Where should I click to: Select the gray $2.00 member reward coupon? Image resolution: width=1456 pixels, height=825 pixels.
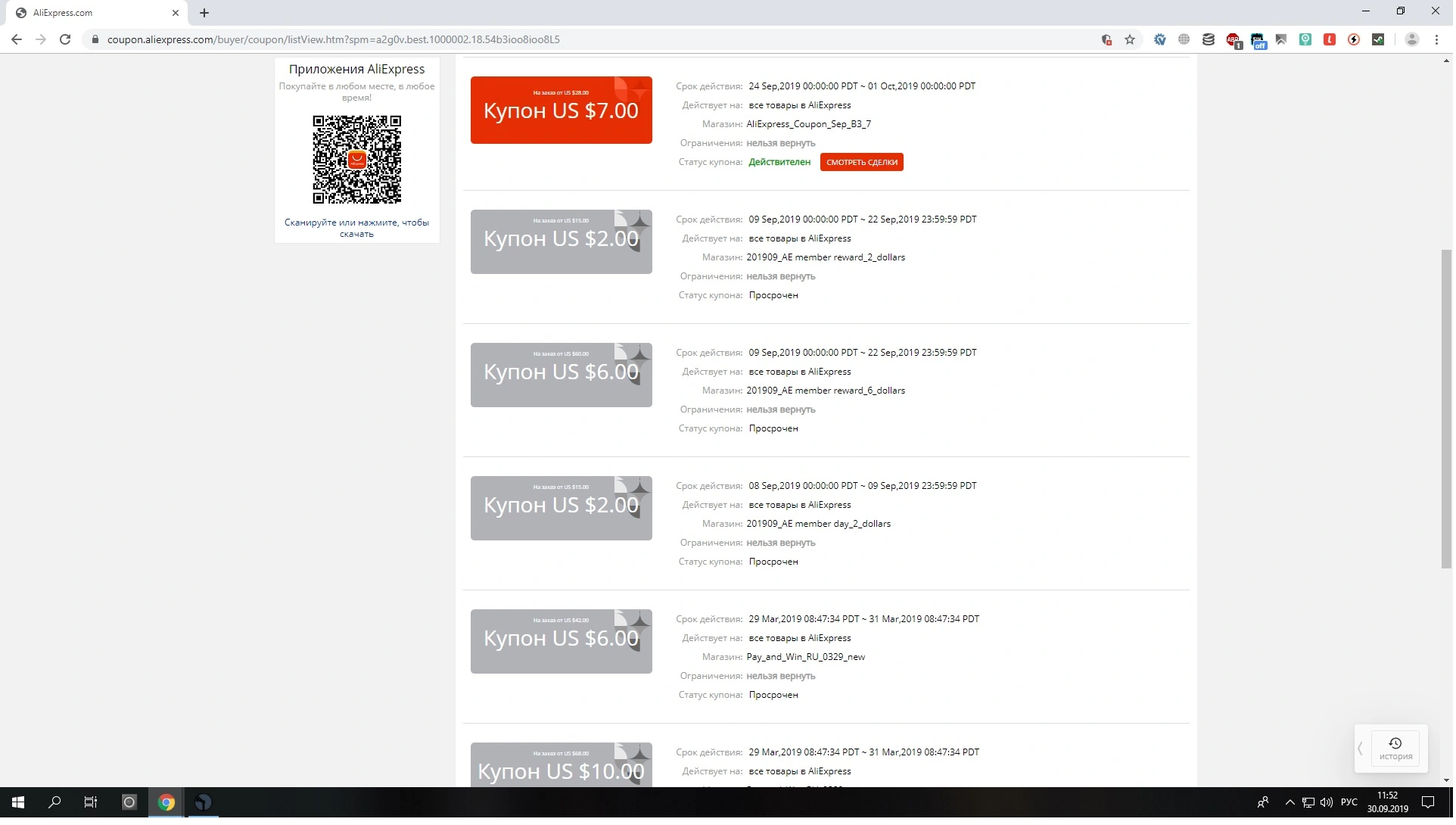click(562, 241)
